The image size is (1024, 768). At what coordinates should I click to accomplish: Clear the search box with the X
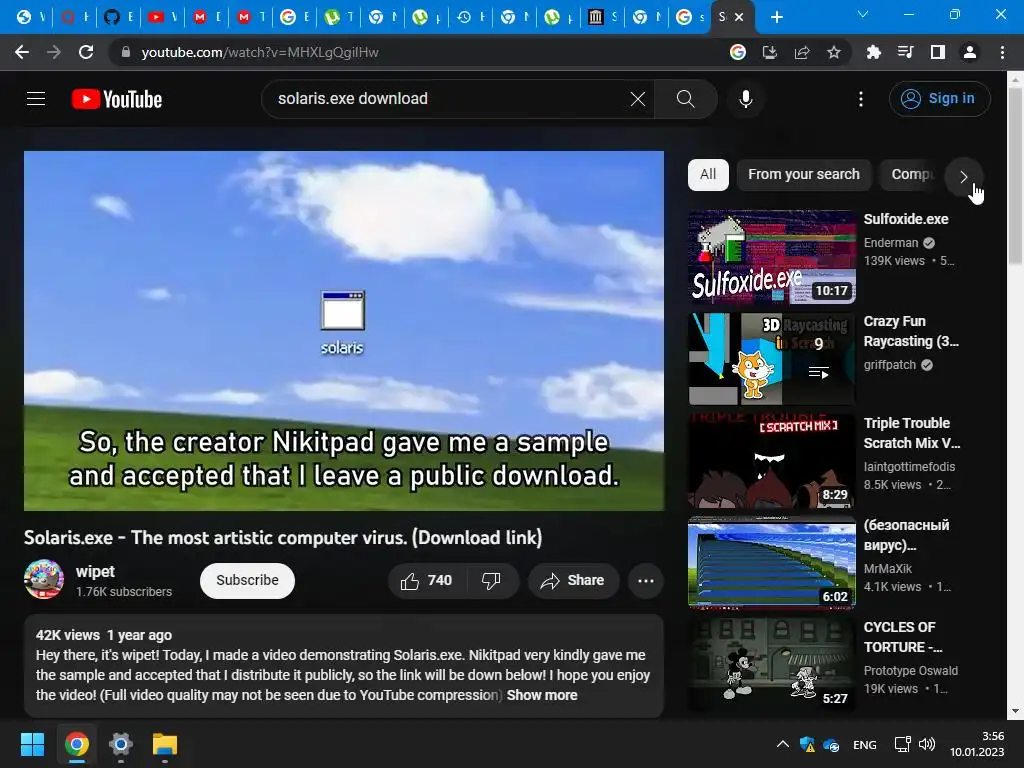point(637,99)
